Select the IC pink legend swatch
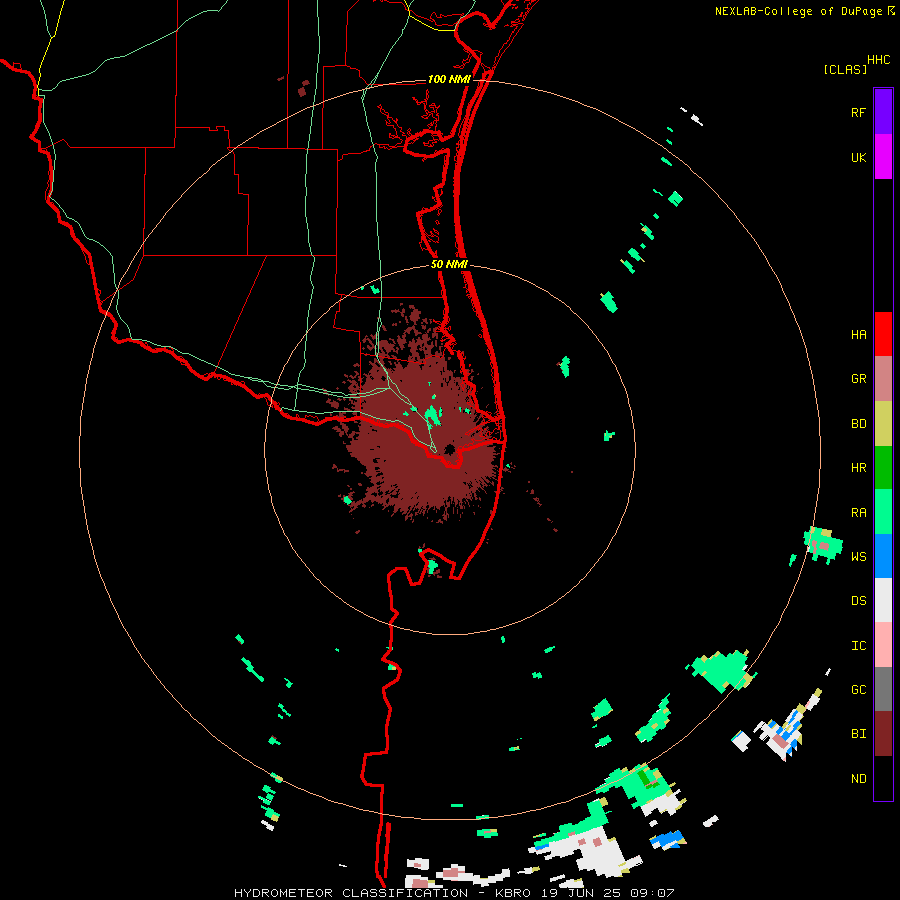The image size is (900, 900). tap(883, 645)
